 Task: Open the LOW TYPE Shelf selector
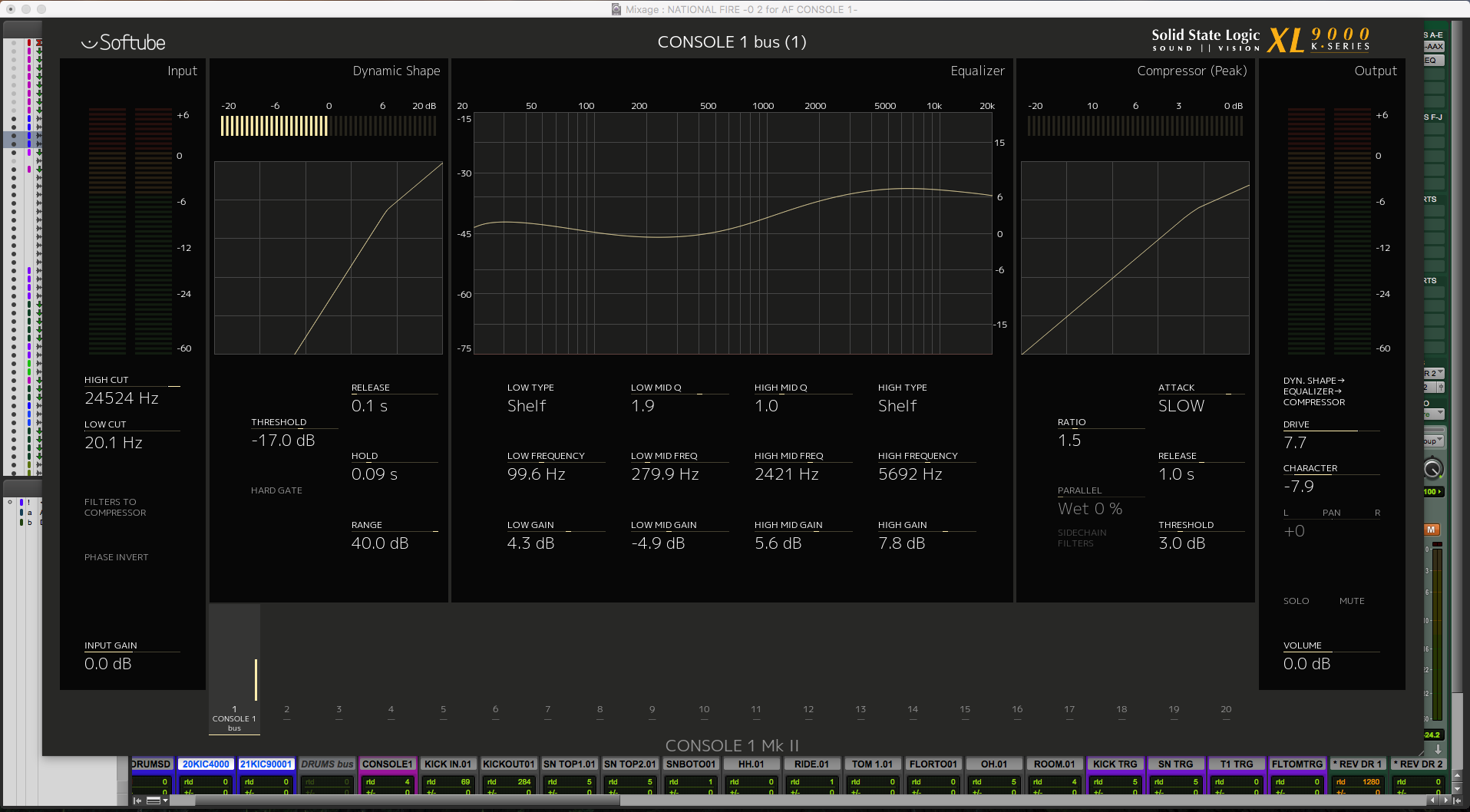tap(527, 405)
